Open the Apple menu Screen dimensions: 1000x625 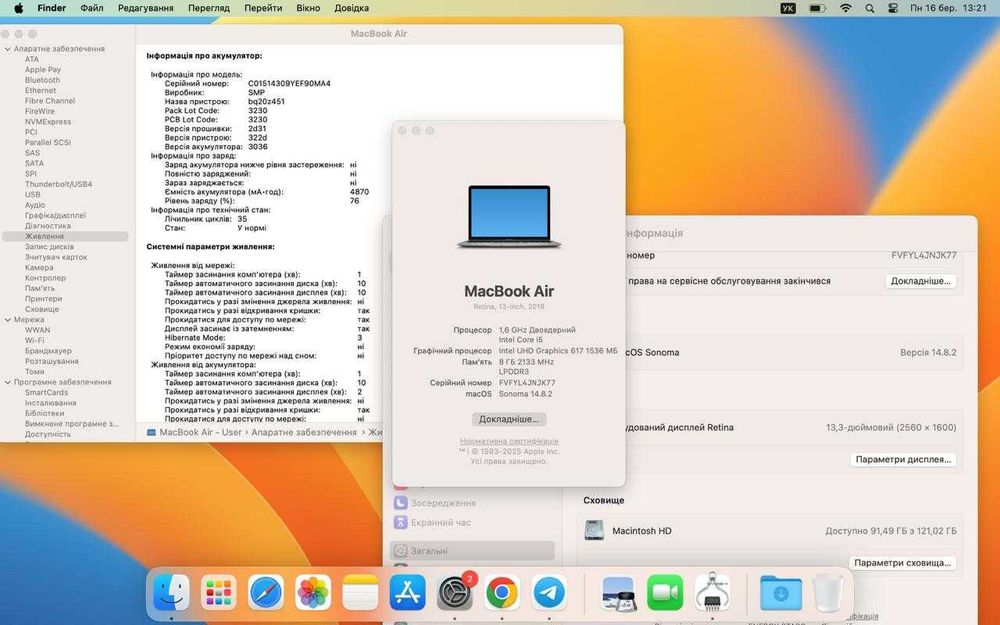(x=18, y=8)
